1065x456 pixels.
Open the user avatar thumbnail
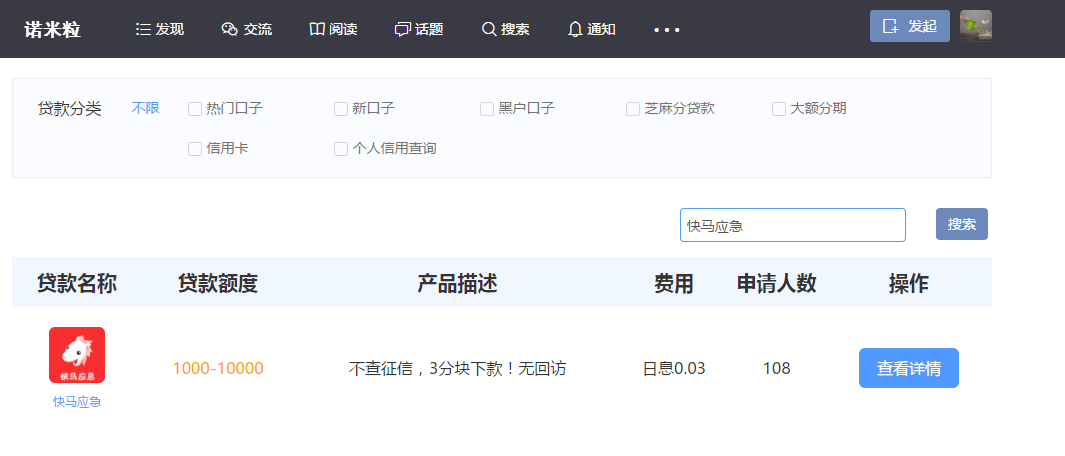975,26
